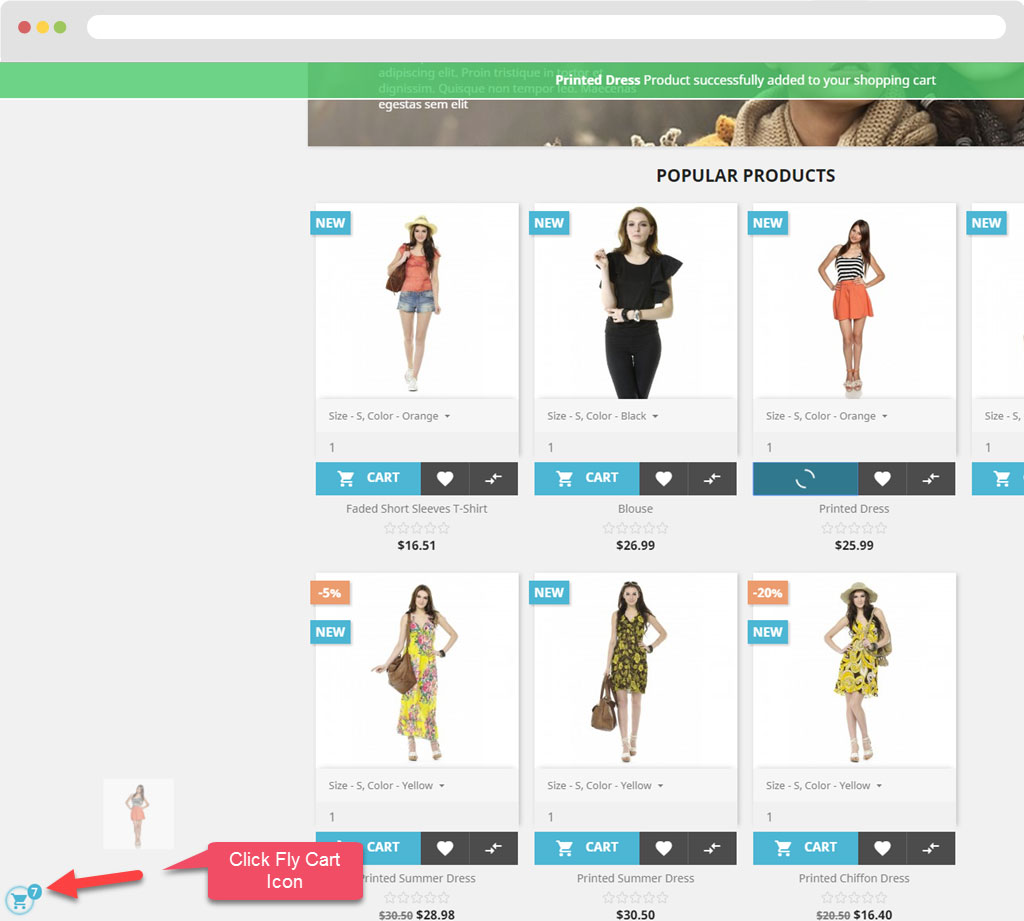Click quantity field for Printed Summer Dress $30.50
Image resolution: width=1024 pixels, height=921 pixels.
(x=635, y=817)
